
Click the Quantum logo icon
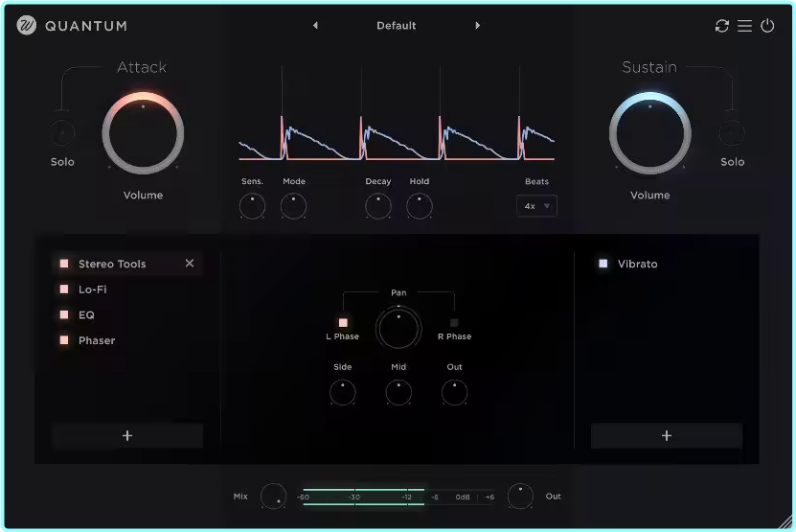(27, 26)
